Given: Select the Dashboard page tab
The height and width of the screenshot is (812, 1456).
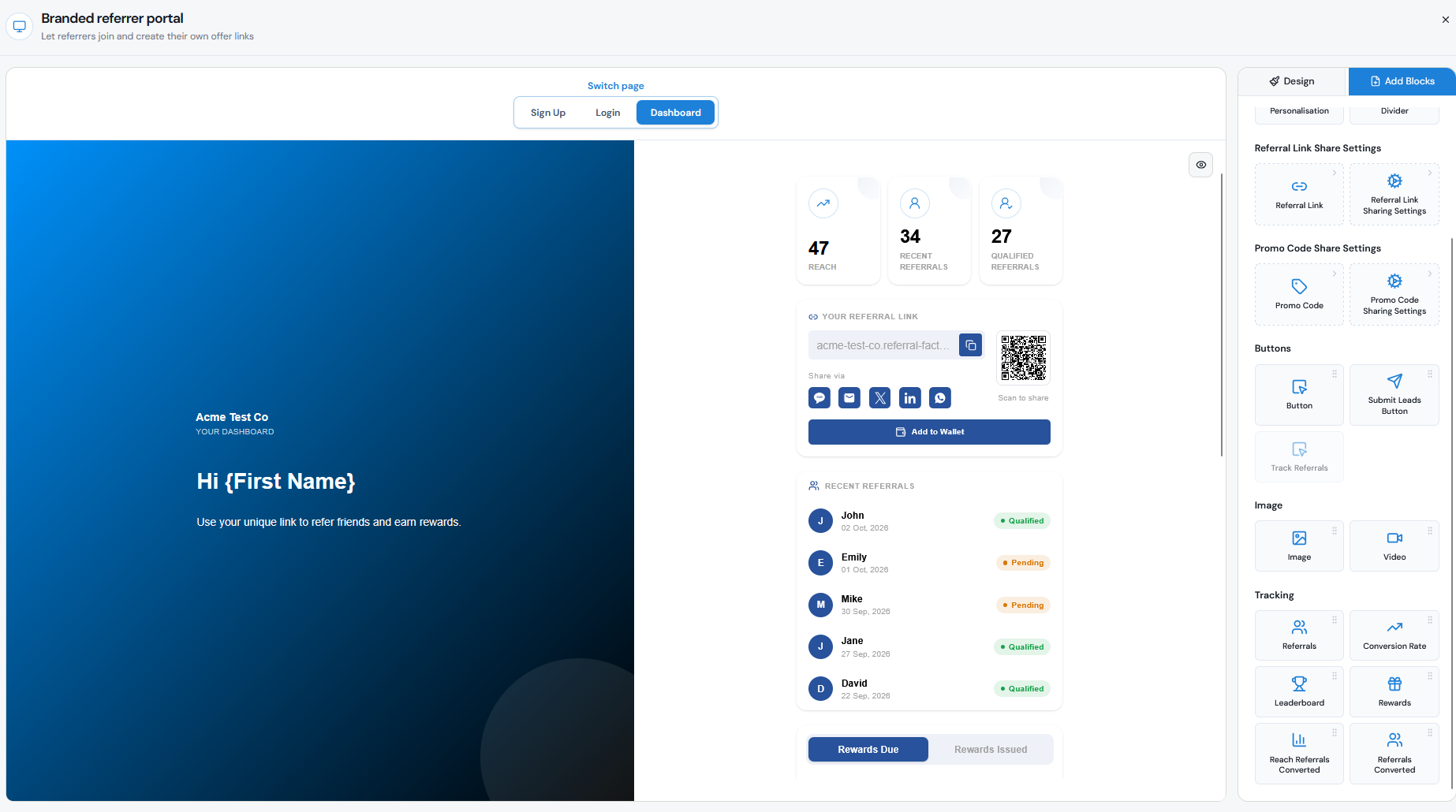Looking at the screenshot, I should (675, 113).
